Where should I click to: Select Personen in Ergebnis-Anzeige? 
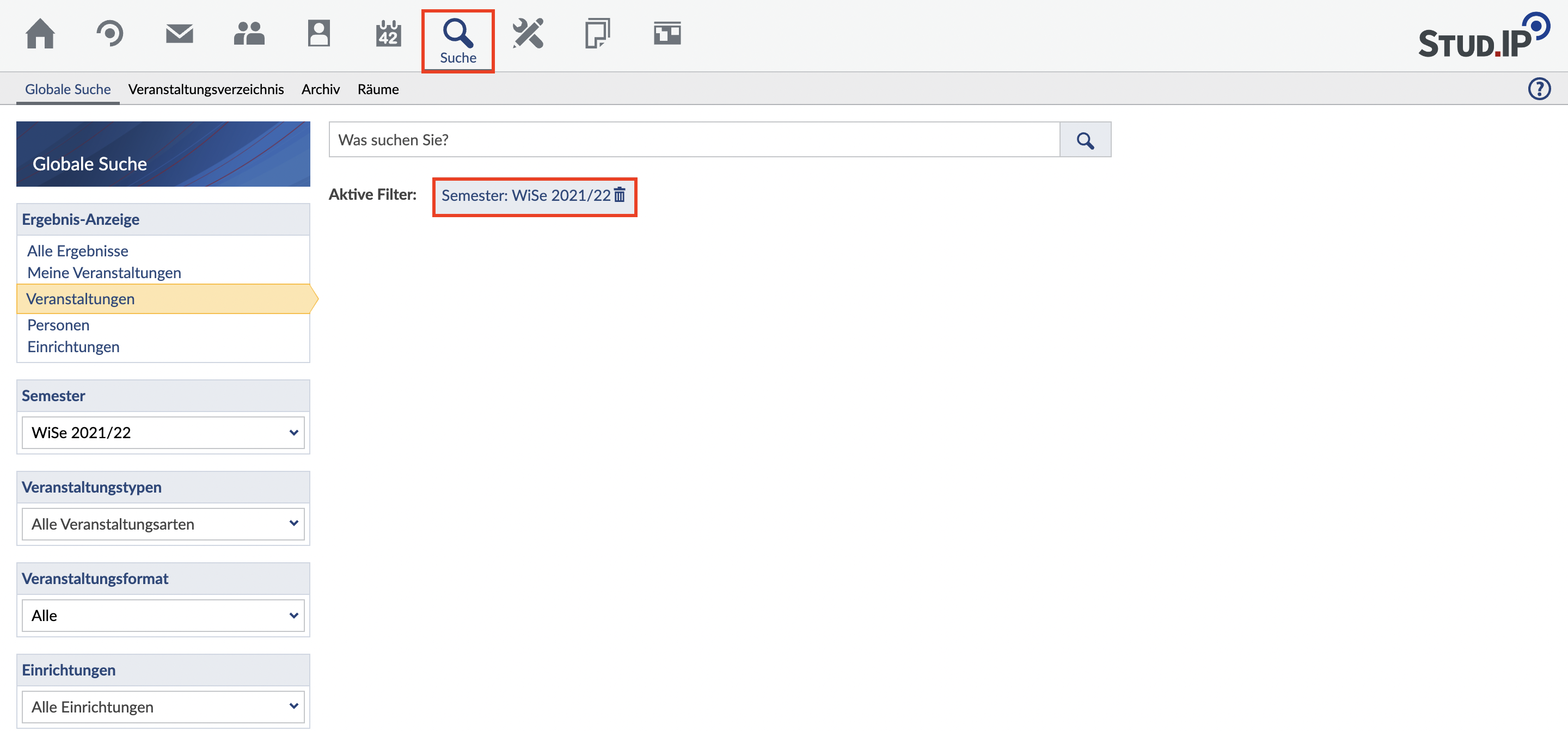(58, 325)
